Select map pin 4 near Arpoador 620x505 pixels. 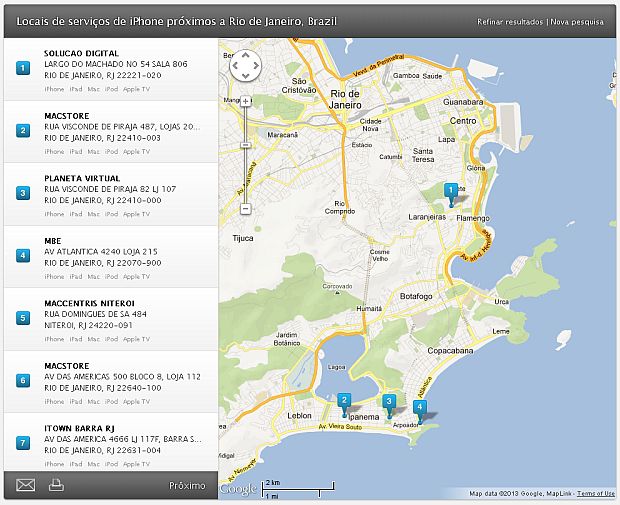[x=420, y=412]
